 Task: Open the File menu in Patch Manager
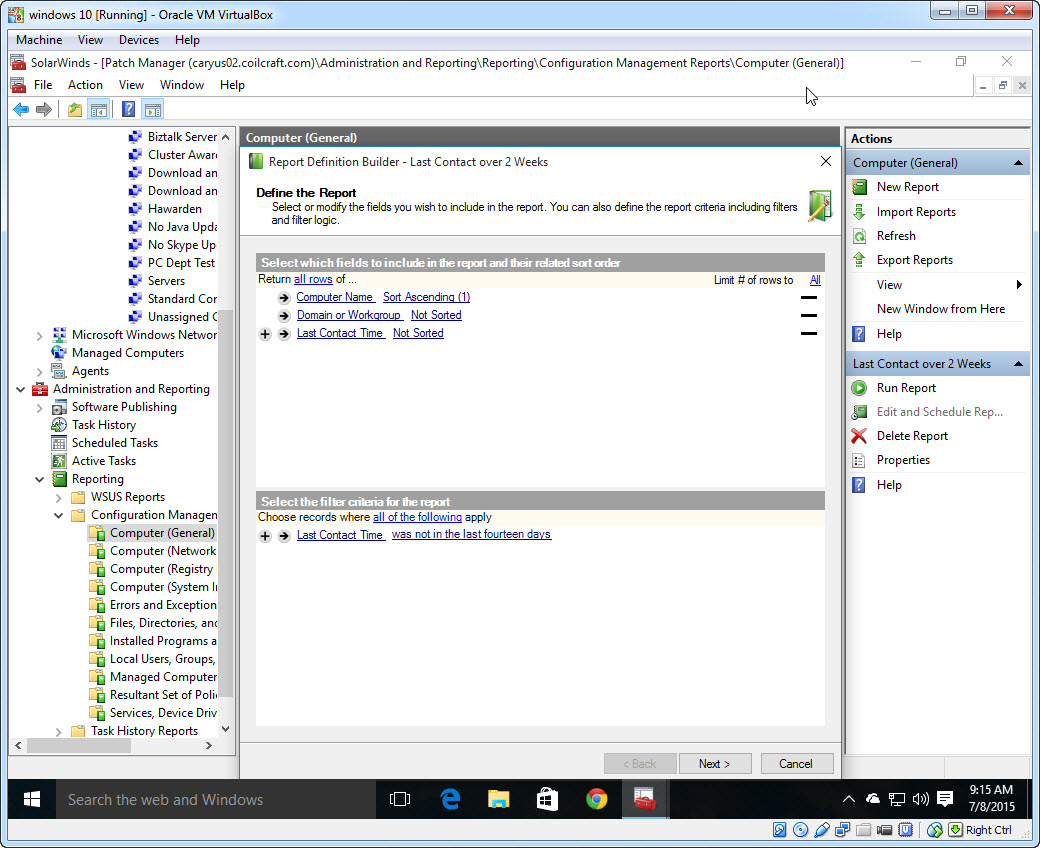[43, 85]
